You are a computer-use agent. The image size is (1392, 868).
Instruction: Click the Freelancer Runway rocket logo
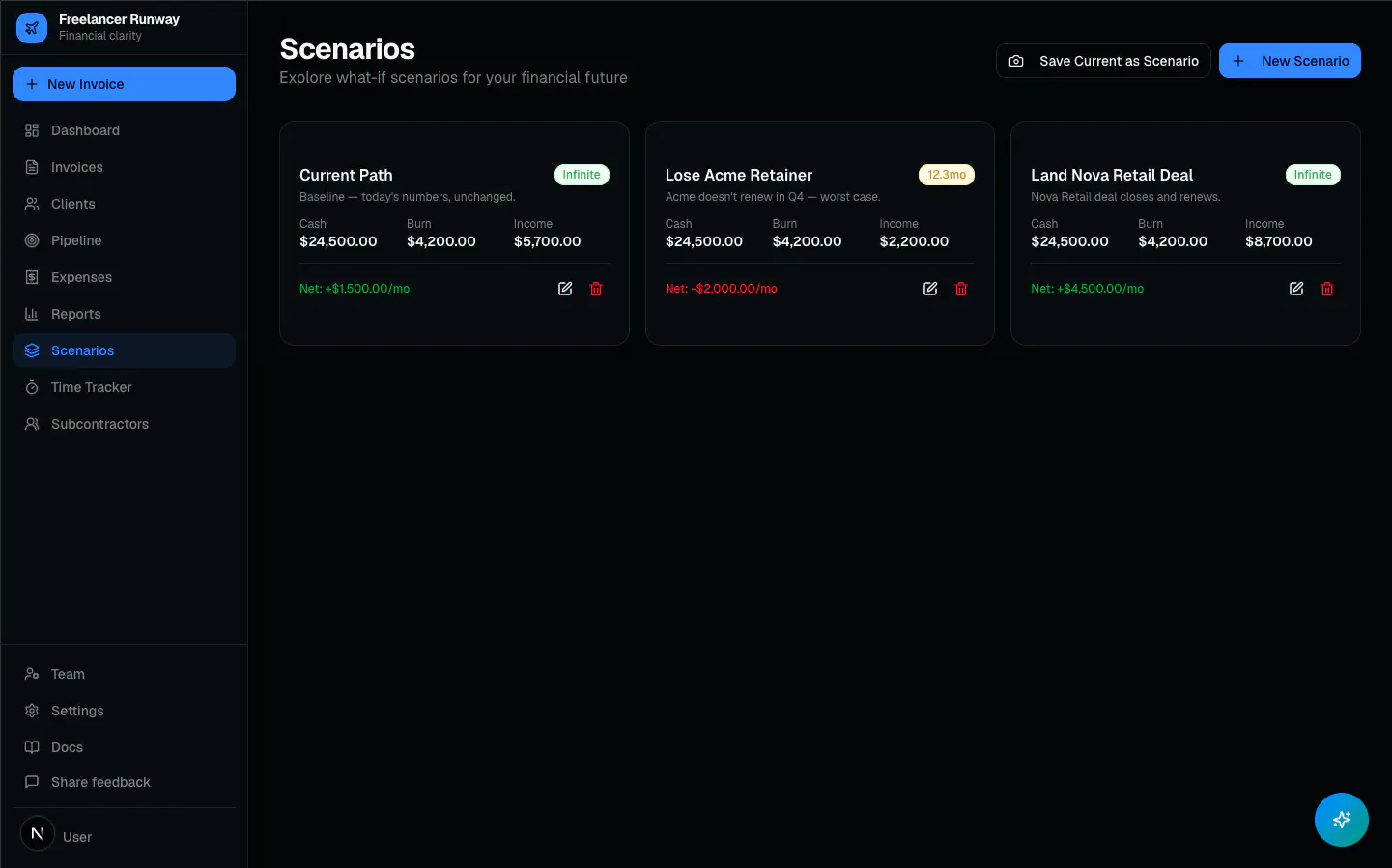coord(32,28)
